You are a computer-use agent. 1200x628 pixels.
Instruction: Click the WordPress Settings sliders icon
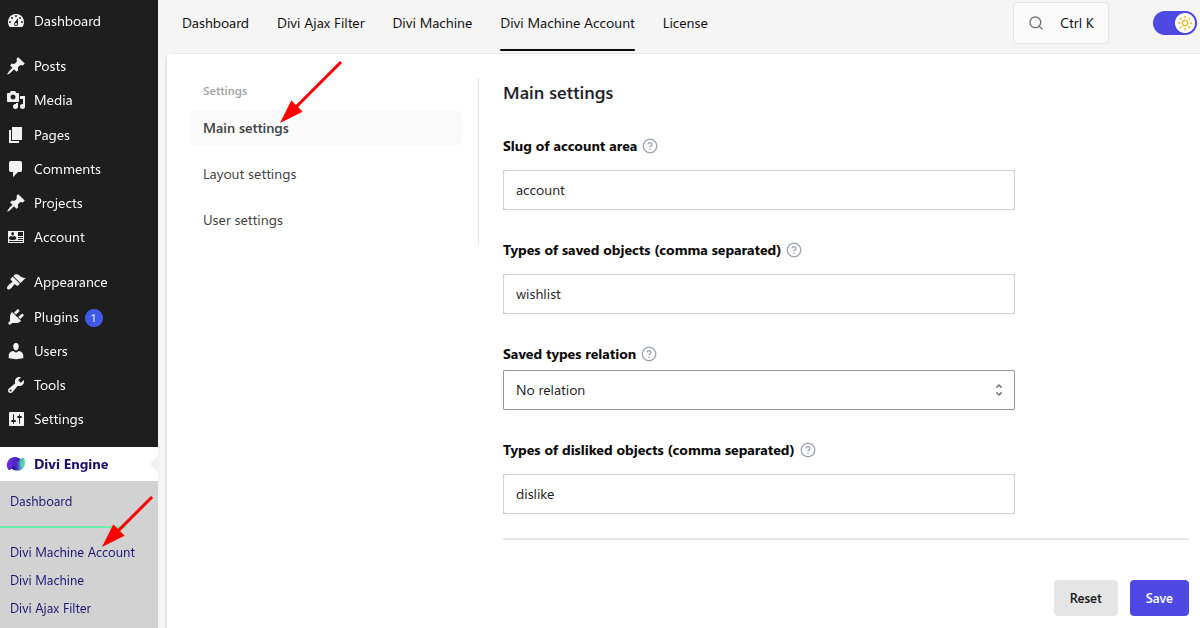(16, 419)
